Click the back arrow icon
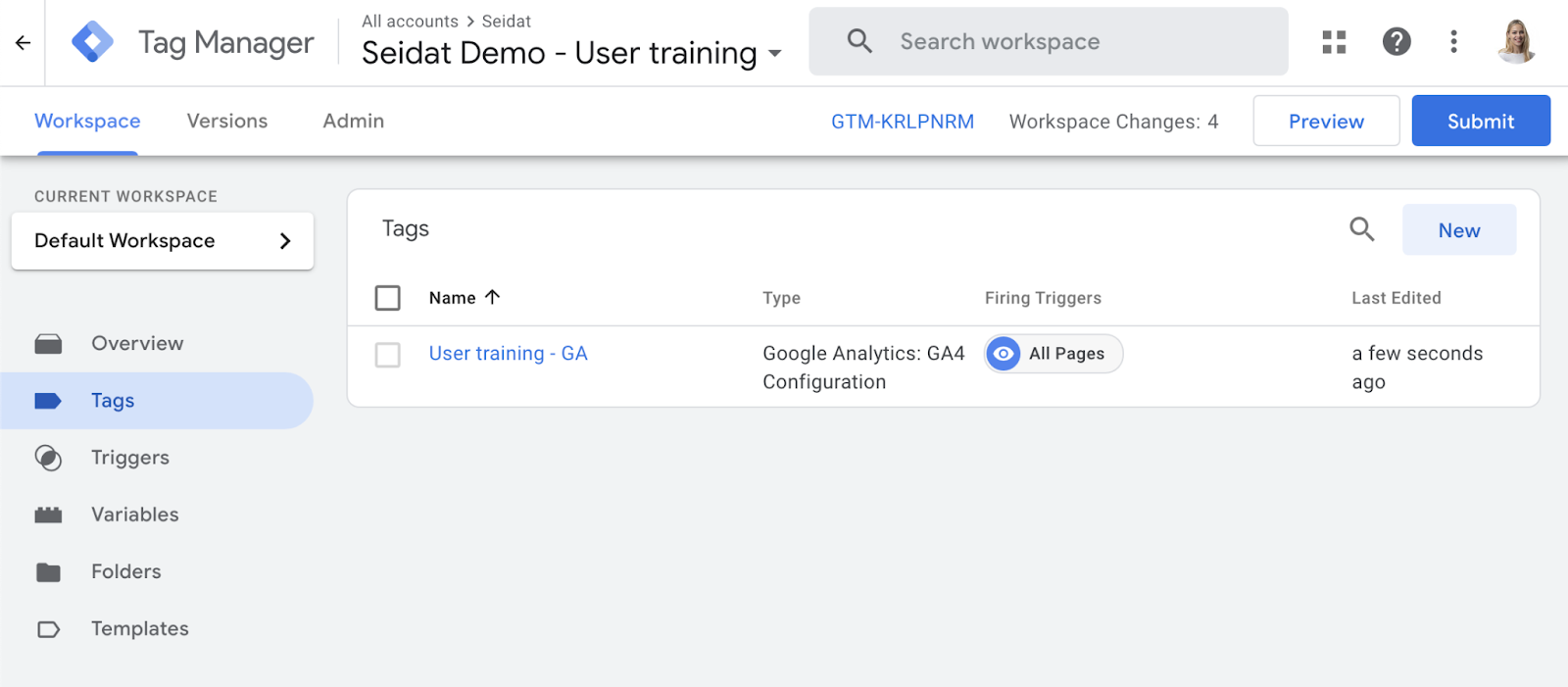1568x687 pixels. pyautogui.click(x=23, y=42)
